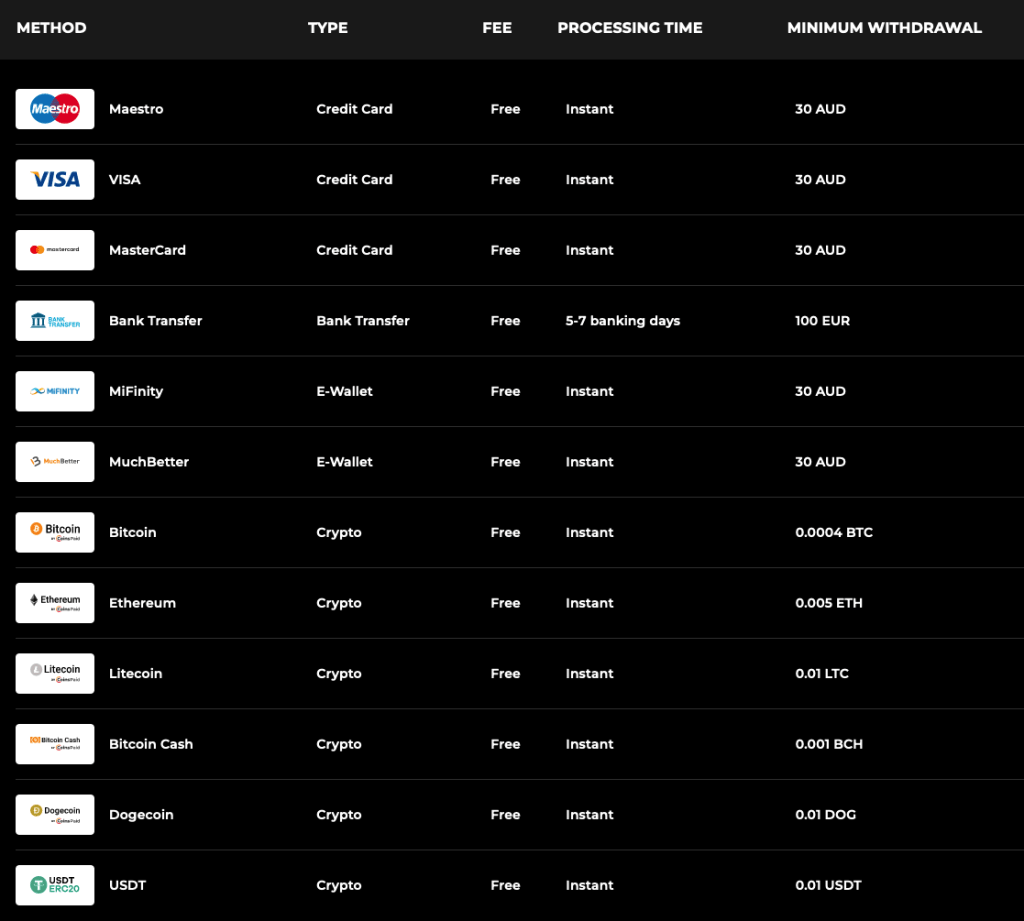Pick the USDT ERC20 logo

click(x=55, y=885)
